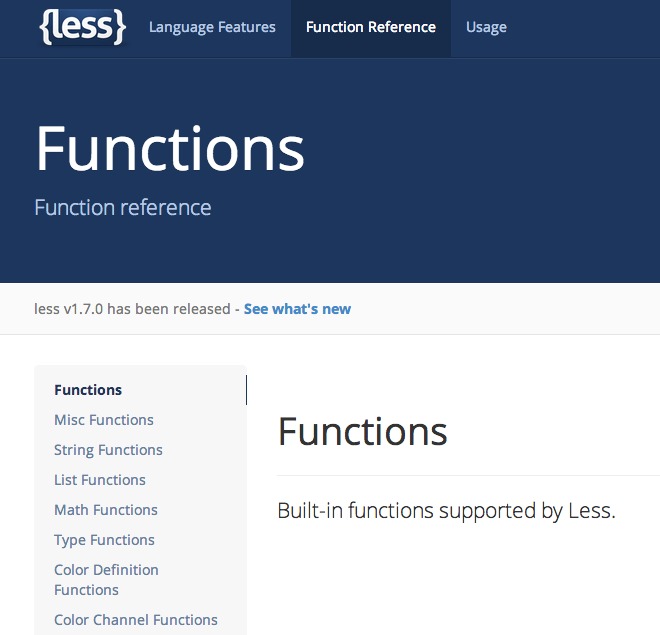Open String Functions from the sidebar
Viewport: 660px width, 635px height.
coord(108,450)
